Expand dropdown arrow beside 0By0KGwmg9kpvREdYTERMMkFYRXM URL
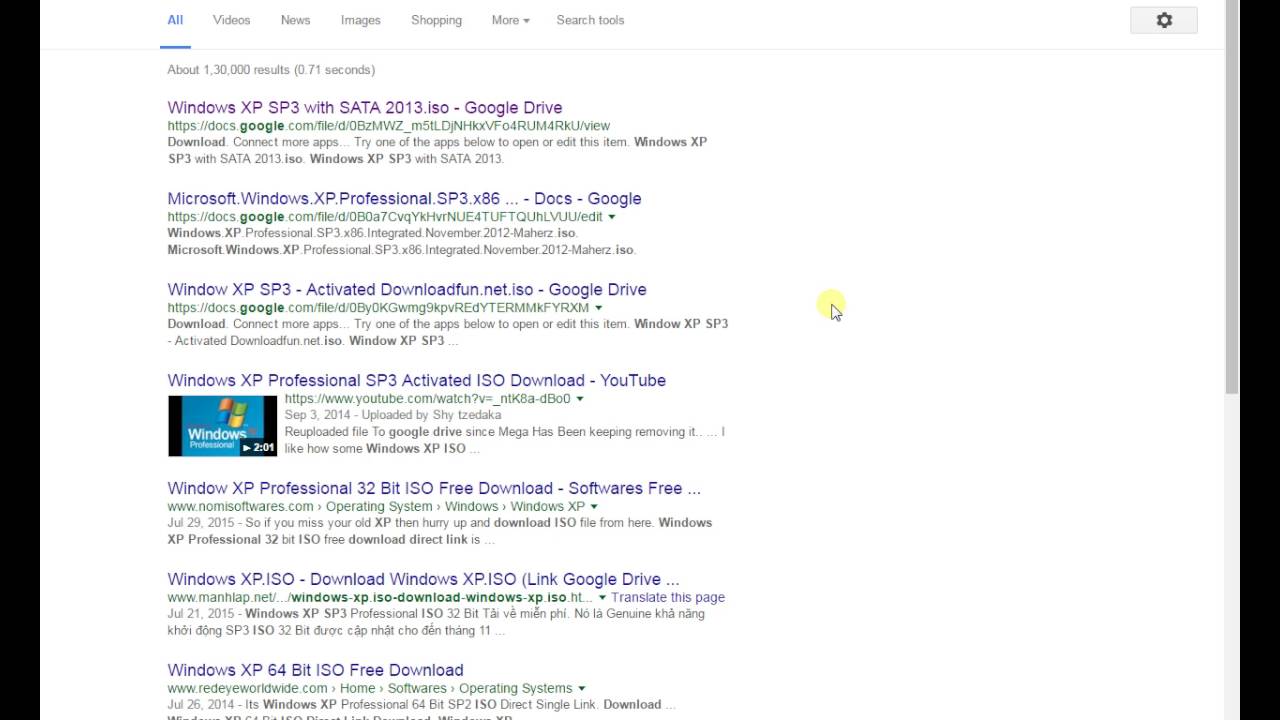This screenshot has width=1280, height=720. tap(598, 308)
